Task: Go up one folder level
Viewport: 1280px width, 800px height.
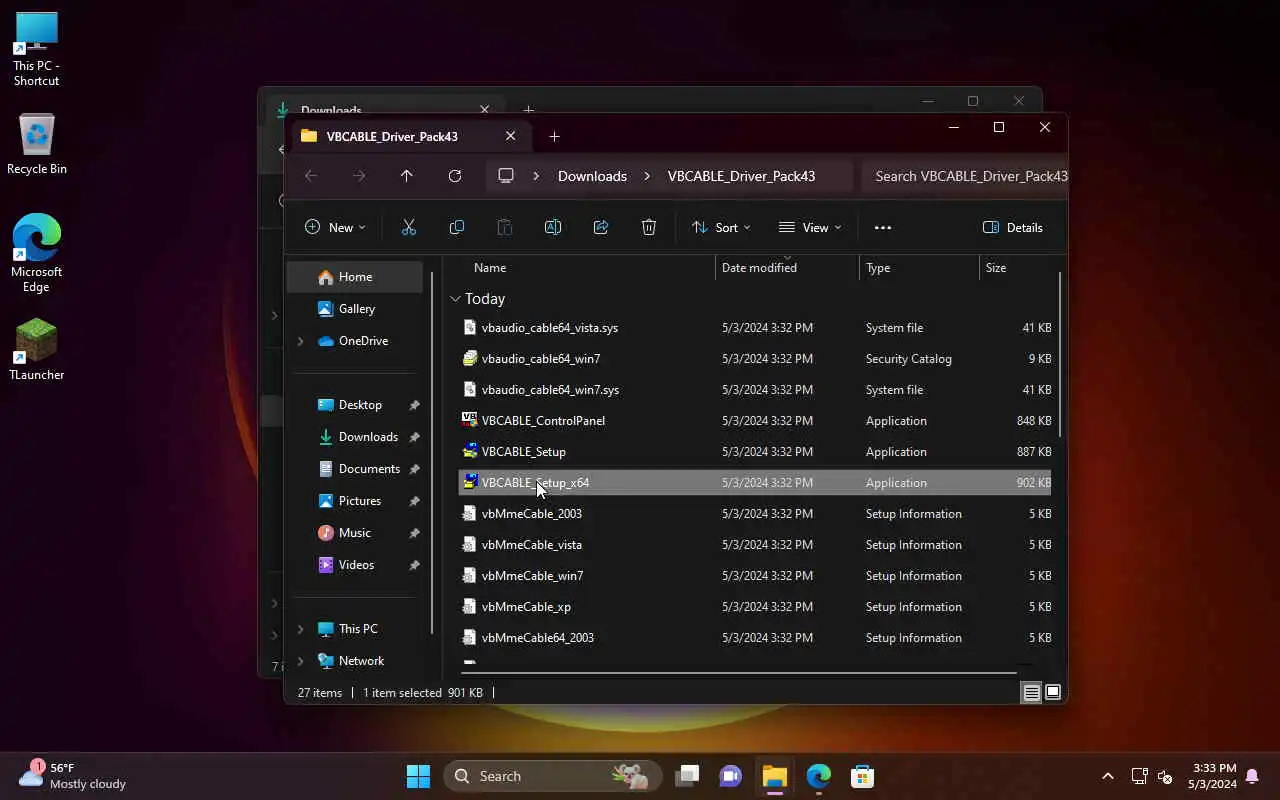Action: (x=407, y=176)
